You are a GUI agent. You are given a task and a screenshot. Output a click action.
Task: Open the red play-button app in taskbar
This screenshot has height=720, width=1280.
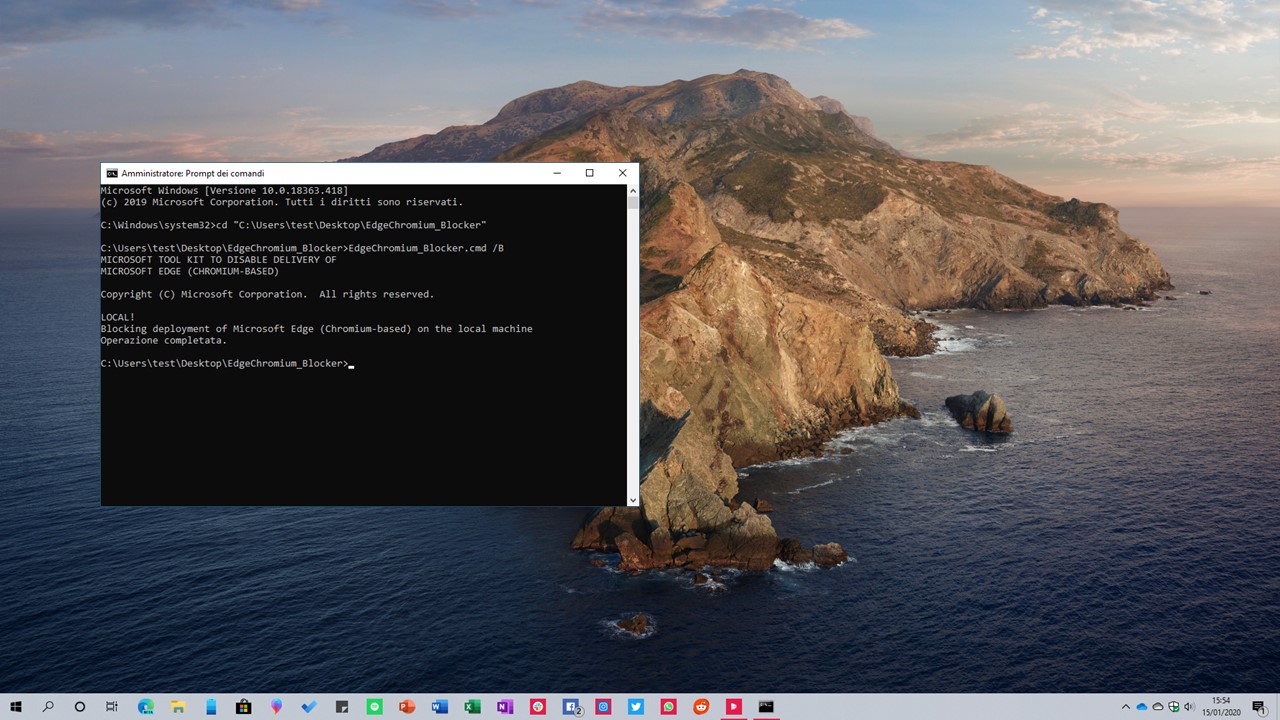pyautogui.click(x=734, y=706)
